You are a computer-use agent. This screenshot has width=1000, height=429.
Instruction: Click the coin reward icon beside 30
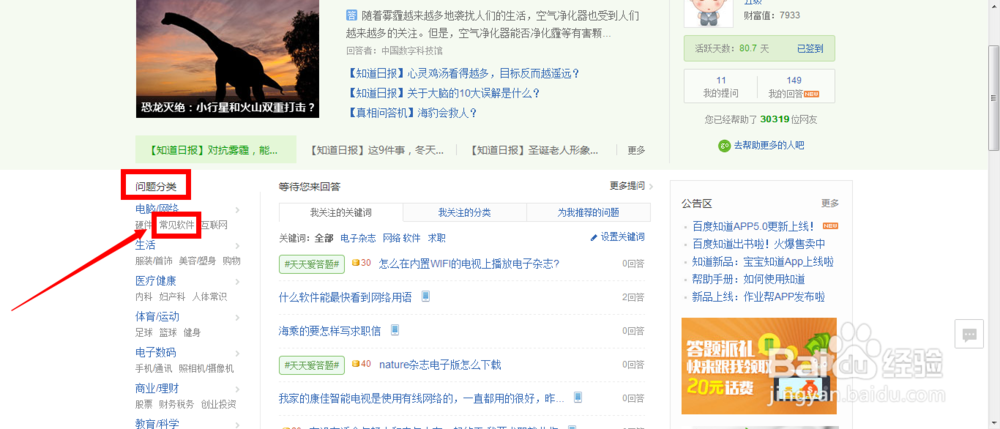(x=355, y=263)
